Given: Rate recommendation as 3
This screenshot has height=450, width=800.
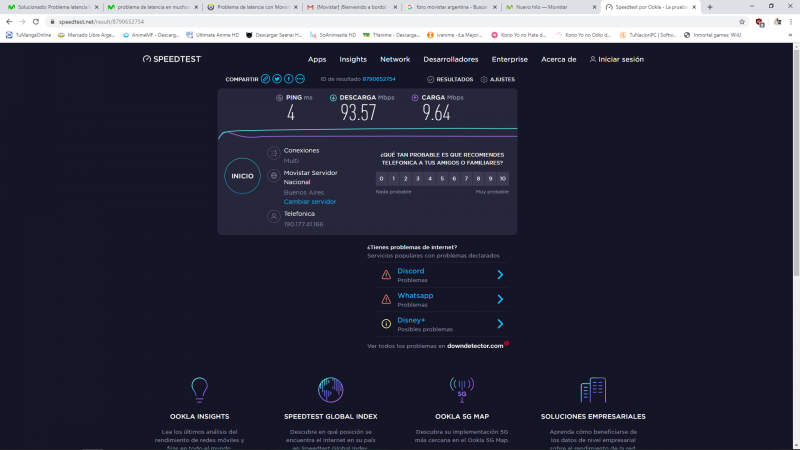Looking at the screenshot, I should click(x=418, y=179).
